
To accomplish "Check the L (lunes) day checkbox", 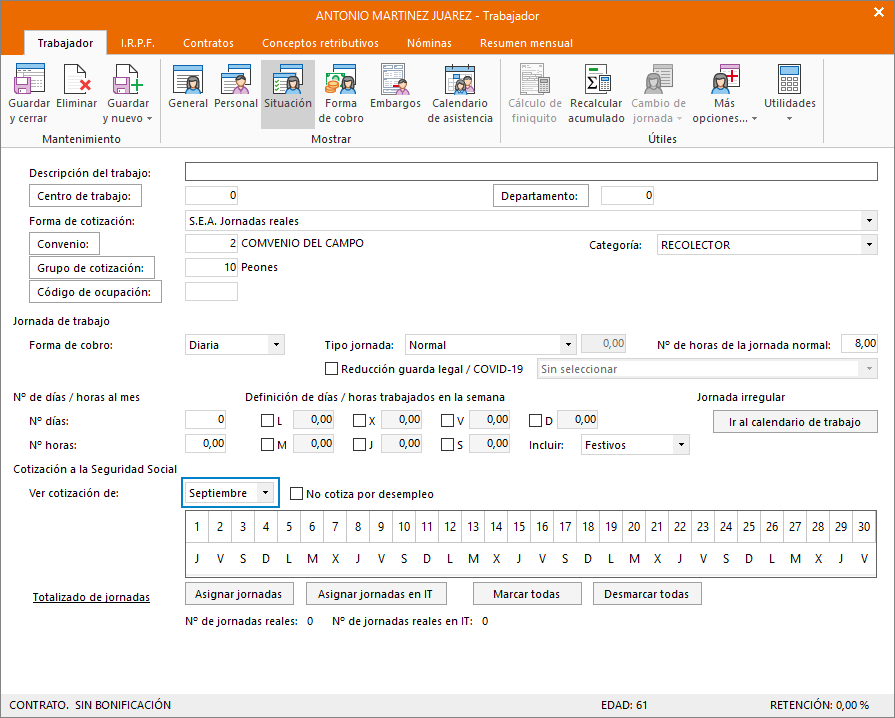I will click(x=267, y=421).
